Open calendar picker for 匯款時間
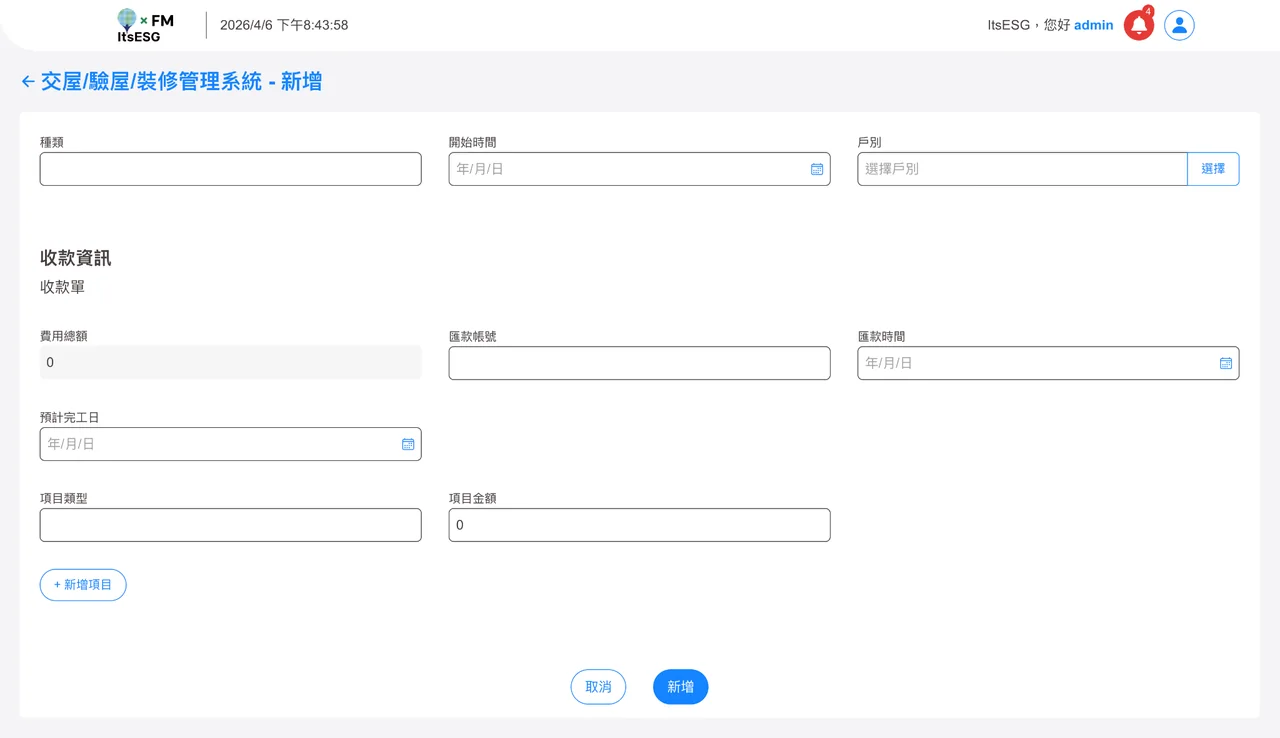 1226,363
